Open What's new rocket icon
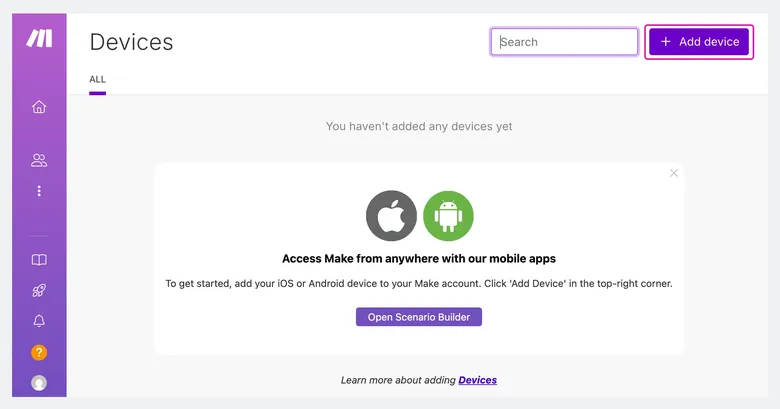This screenshot has height=409, width=780. point(39,290)
